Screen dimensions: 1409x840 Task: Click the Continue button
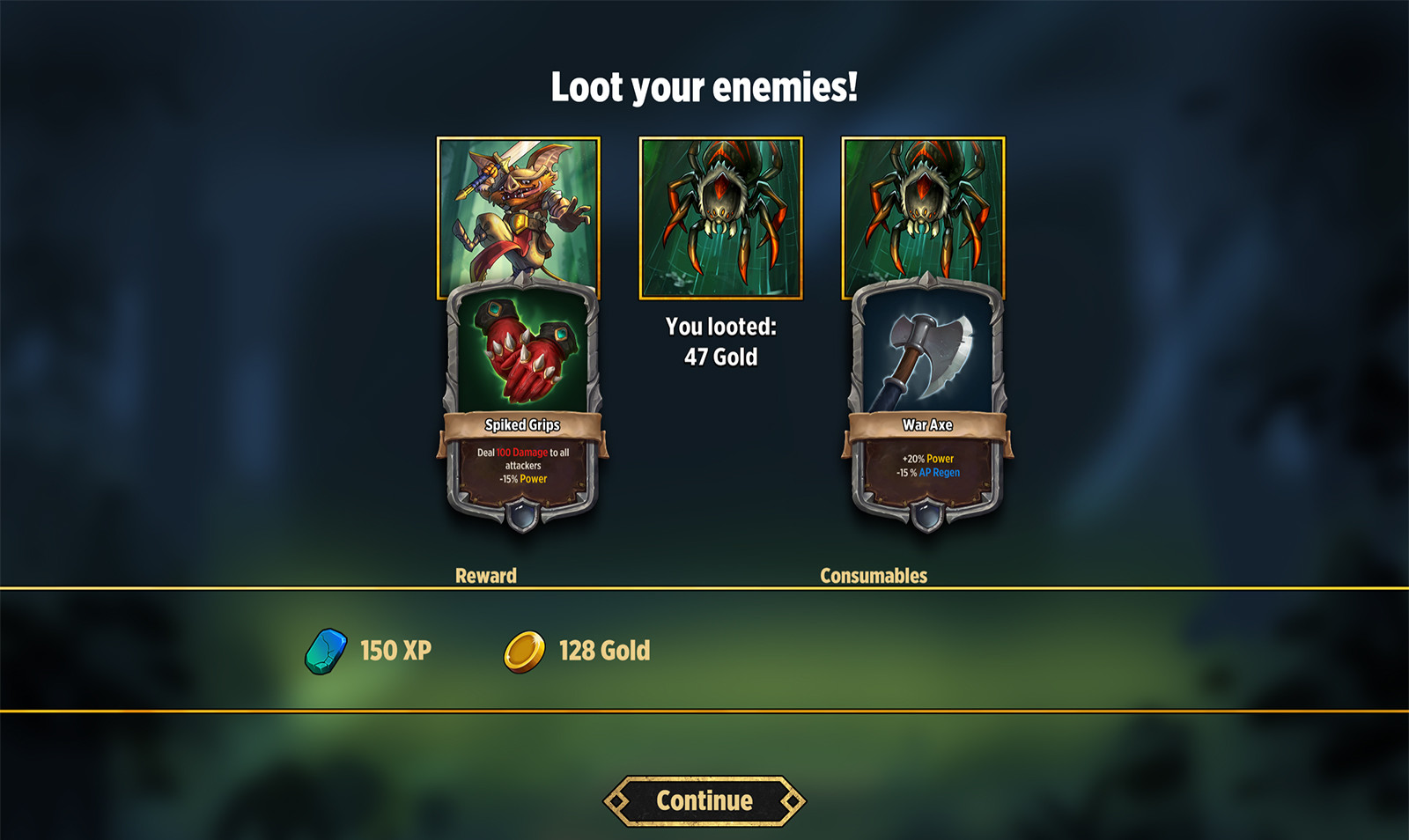pos(704,800)
